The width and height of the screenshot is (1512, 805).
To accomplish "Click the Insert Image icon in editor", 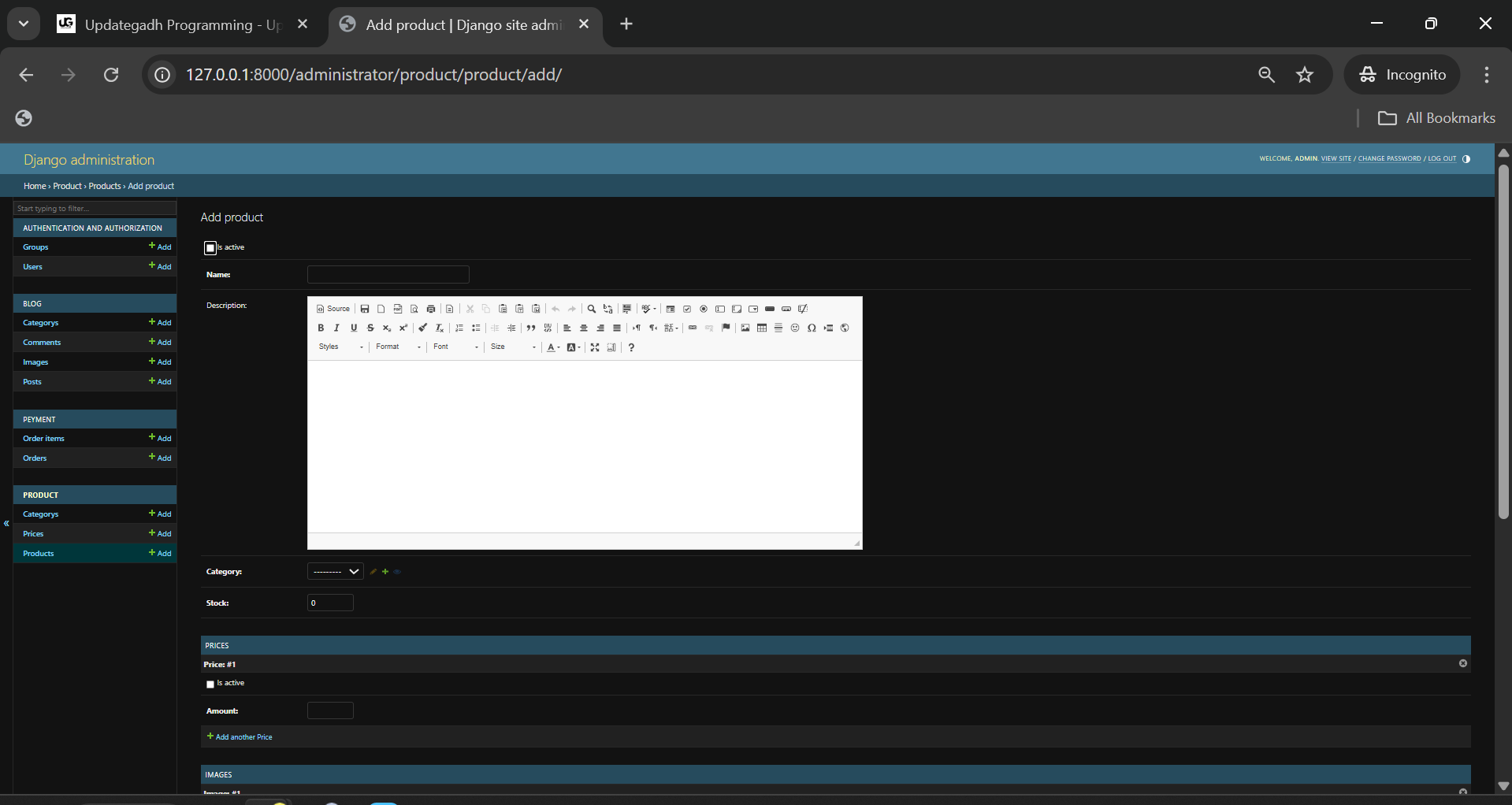I will pos(745,328).
